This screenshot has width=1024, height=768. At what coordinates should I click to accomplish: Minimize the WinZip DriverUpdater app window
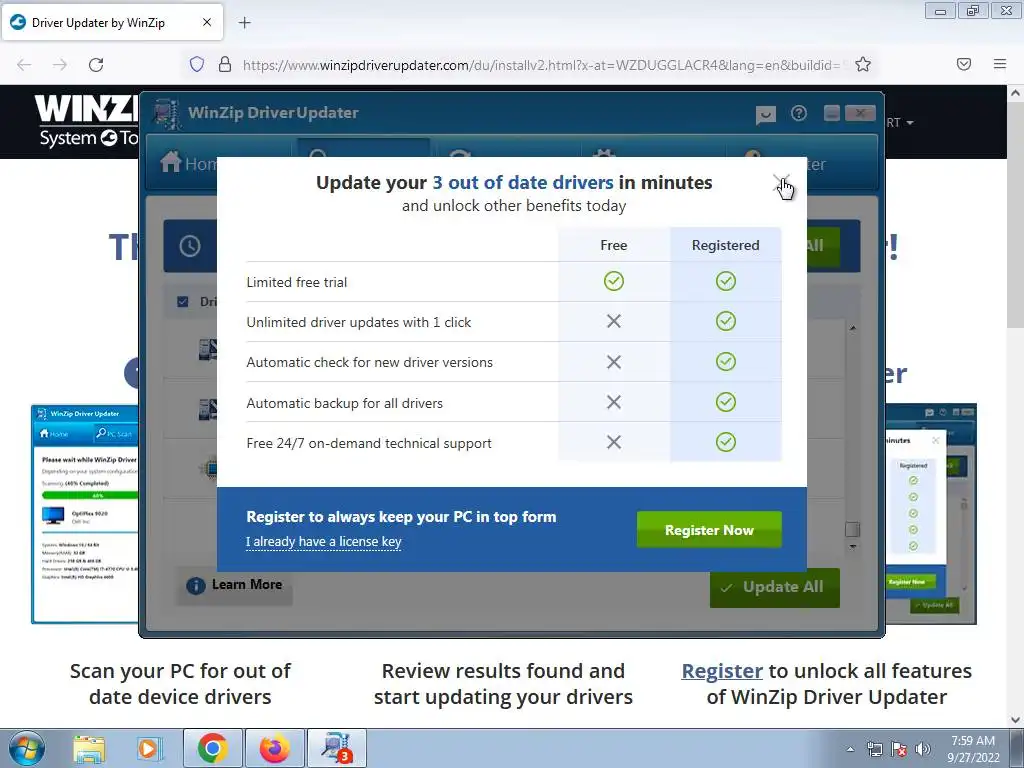click(831, 113)
